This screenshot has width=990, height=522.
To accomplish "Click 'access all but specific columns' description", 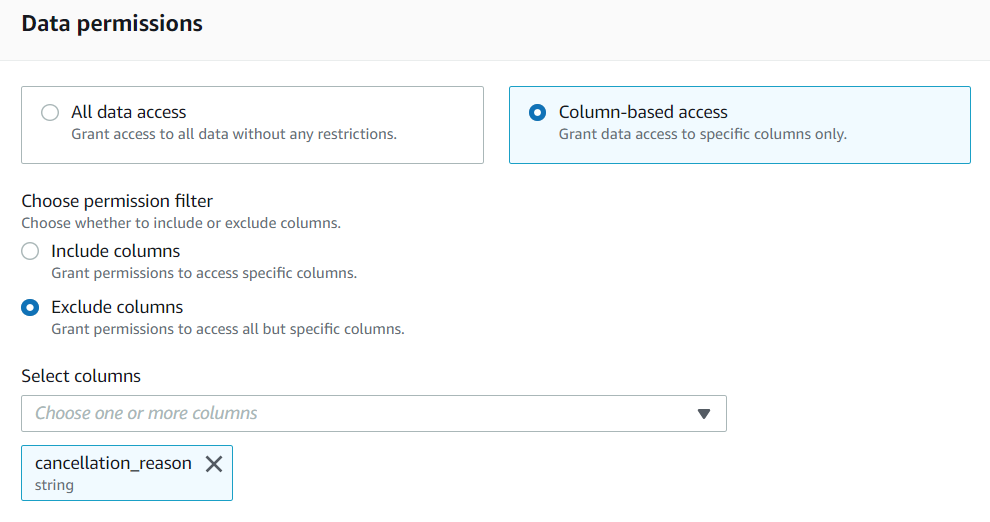I will 228,328.
